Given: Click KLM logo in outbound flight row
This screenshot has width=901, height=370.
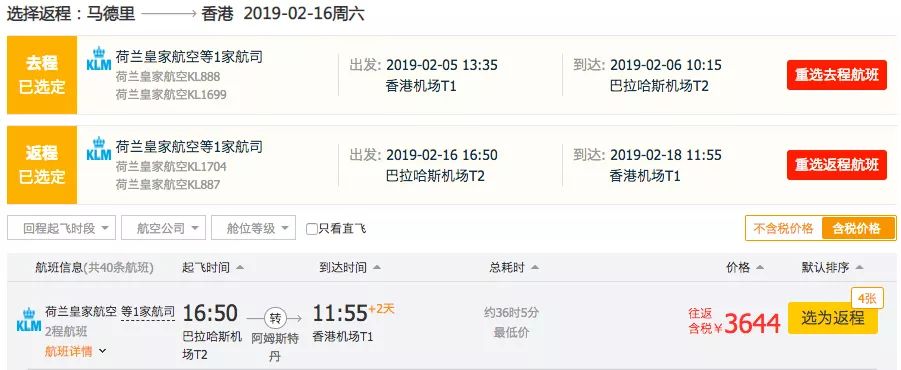Looking at the screenshot, I should click(98, 59).
